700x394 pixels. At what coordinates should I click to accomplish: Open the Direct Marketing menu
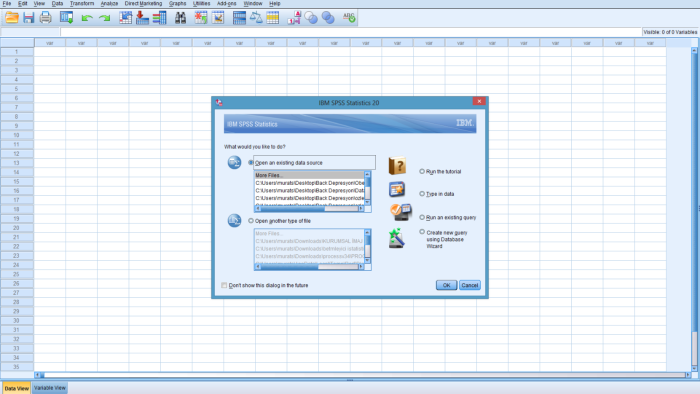pyautogui.click(x=143, y=4)
